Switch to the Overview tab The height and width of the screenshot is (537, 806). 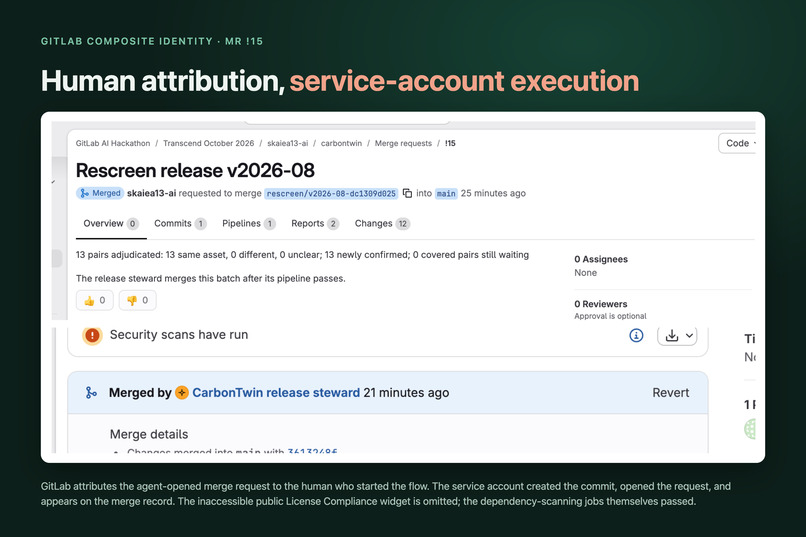[111, 224]
